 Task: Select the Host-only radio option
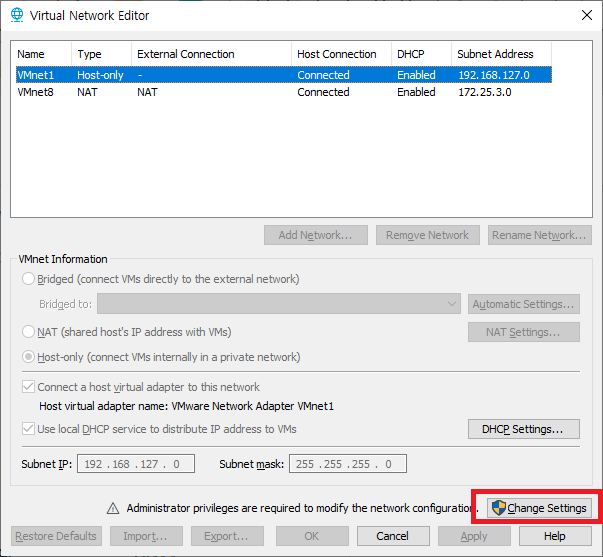coord(28,357)
